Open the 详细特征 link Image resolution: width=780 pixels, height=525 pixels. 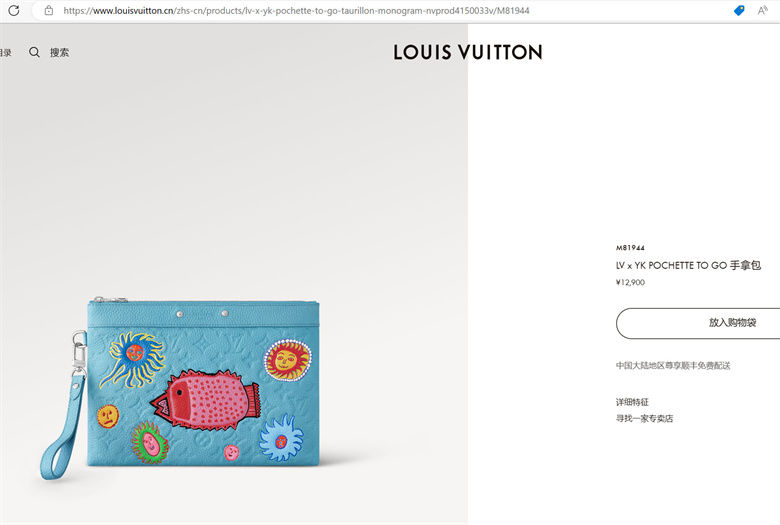pos(632,402)
